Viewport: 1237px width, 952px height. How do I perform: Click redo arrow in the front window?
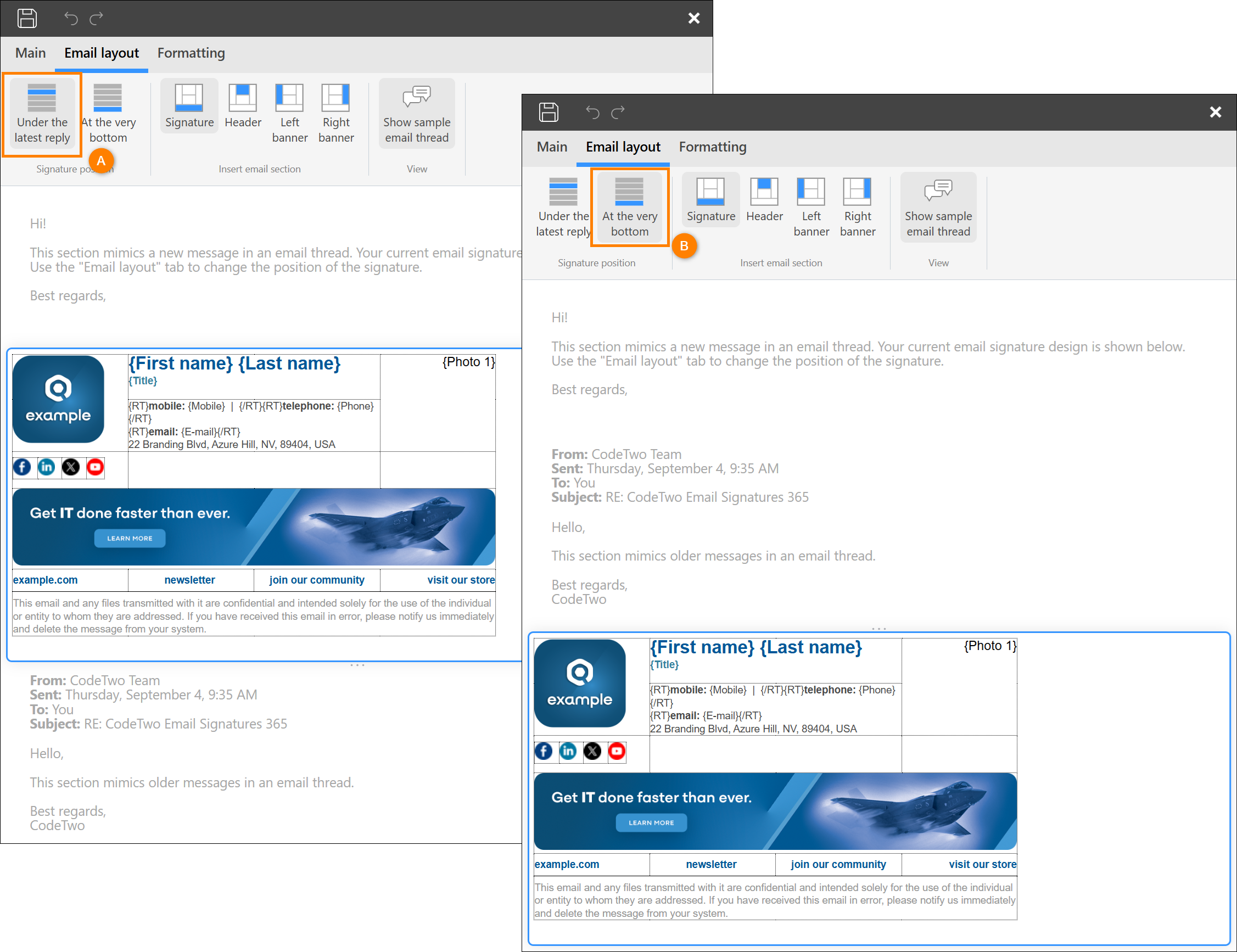[x=618, y=112]
